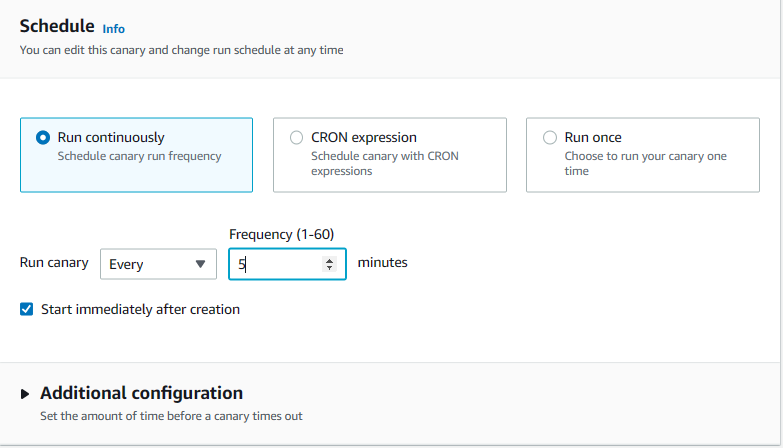Image resolution: width=783 pixels, height=448 pixels.
Task: Expand Additional configuration using the triangle icon
Action: click(26, 394)
